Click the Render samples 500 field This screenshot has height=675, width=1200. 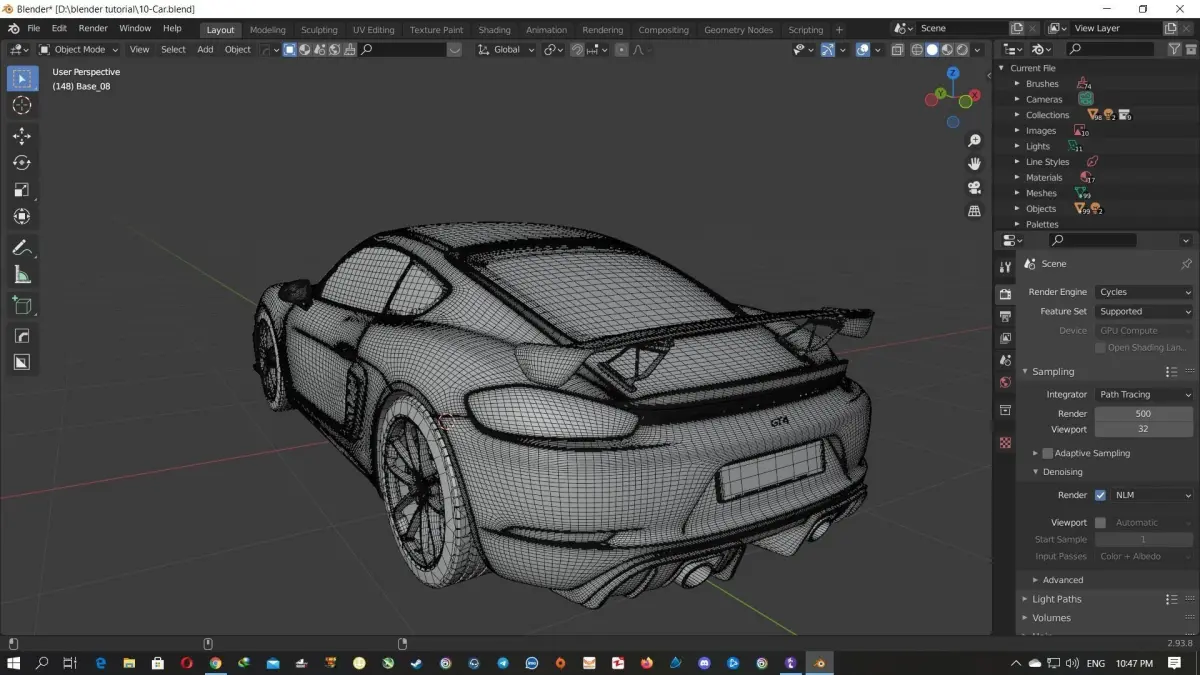pyautogui.click(x=1144, y=413)
